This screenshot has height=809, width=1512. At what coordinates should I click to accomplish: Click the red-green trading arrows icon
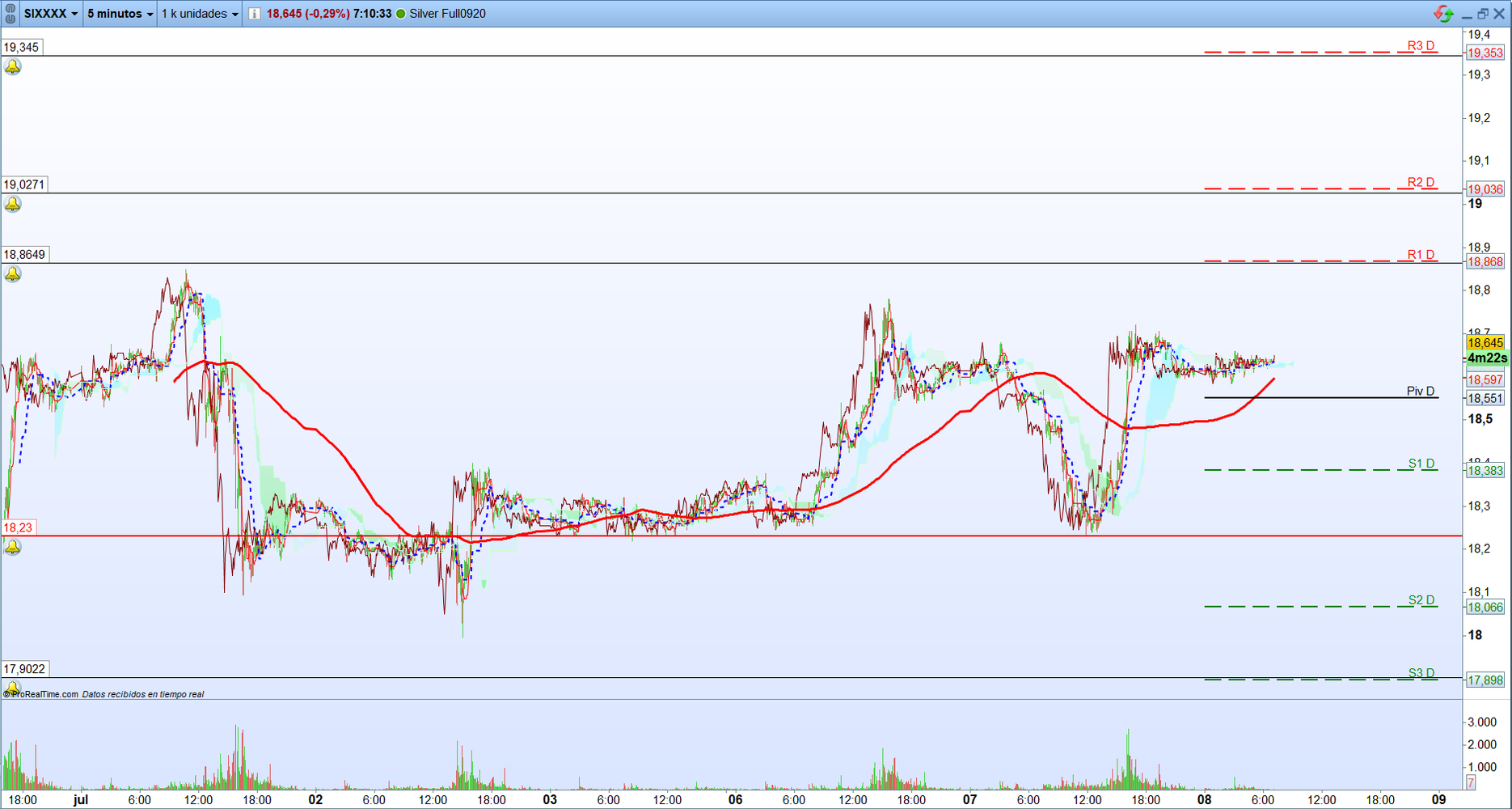click(1443, 14)
